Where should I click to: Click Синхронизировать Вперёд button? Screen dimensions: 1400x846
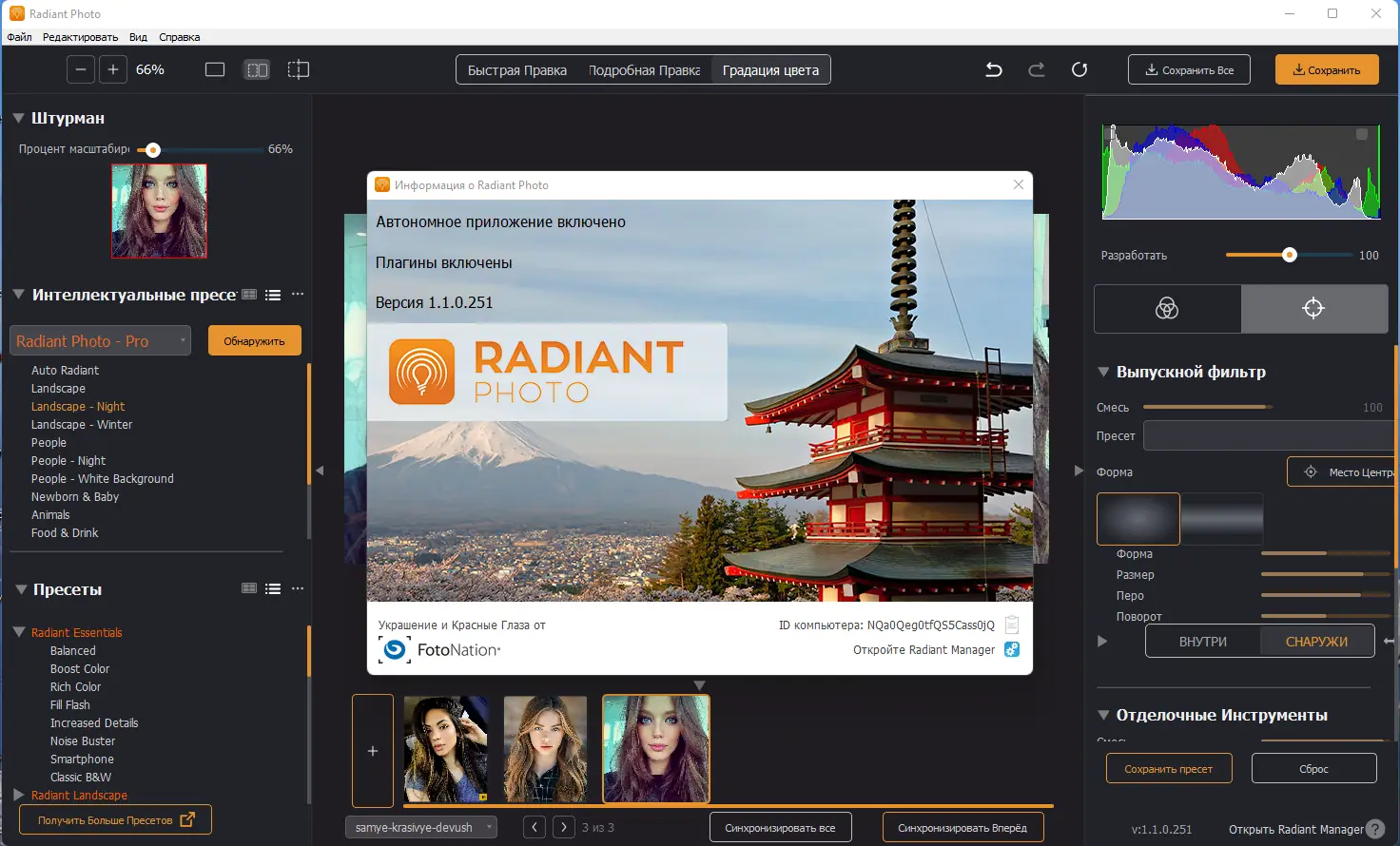(962, 828)
